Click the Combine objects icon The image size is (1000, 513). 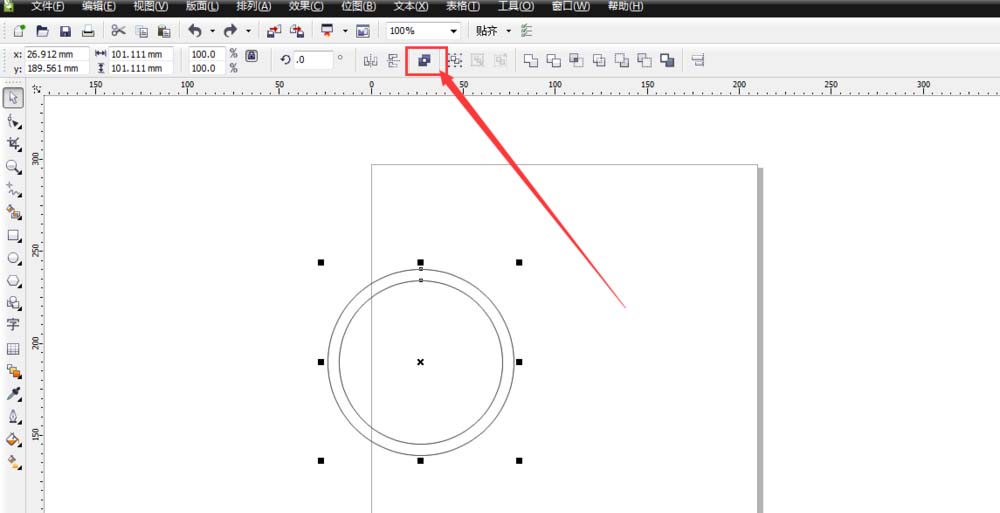point(425,61)
